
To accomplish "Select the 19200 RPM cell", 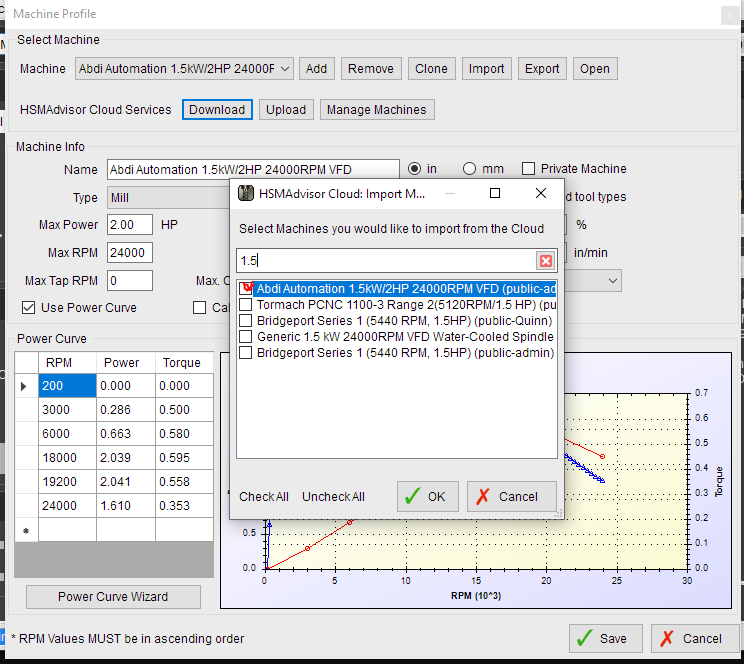I will pyautogui.click(x=67, y=482).
